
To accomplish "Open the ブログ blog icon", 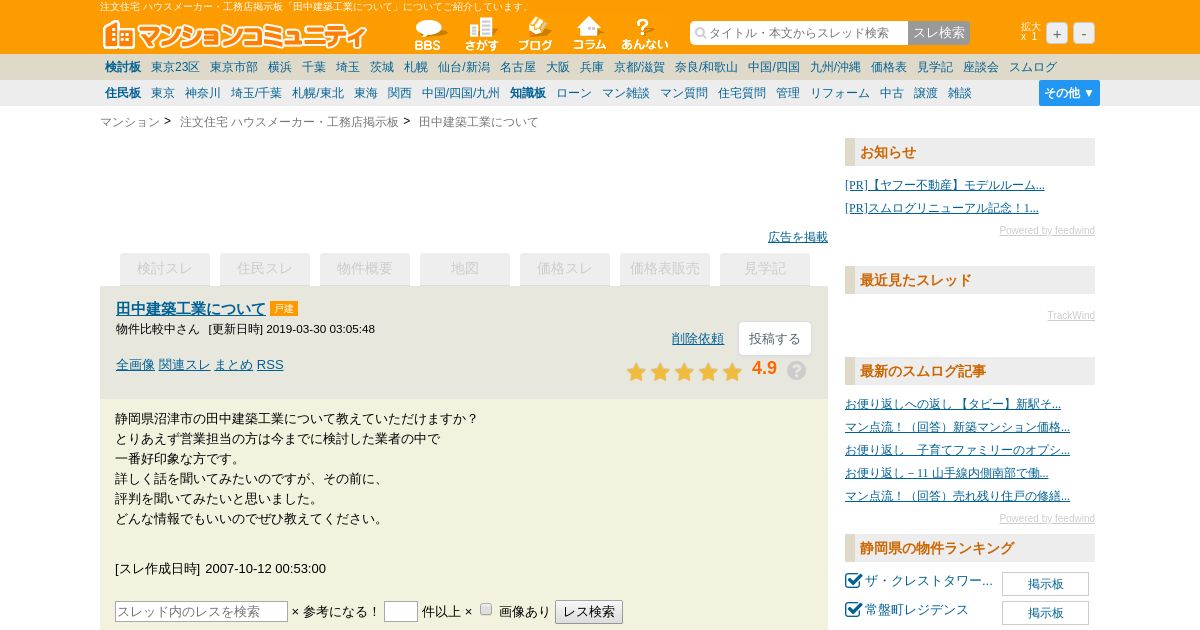I will pos(535,35).
